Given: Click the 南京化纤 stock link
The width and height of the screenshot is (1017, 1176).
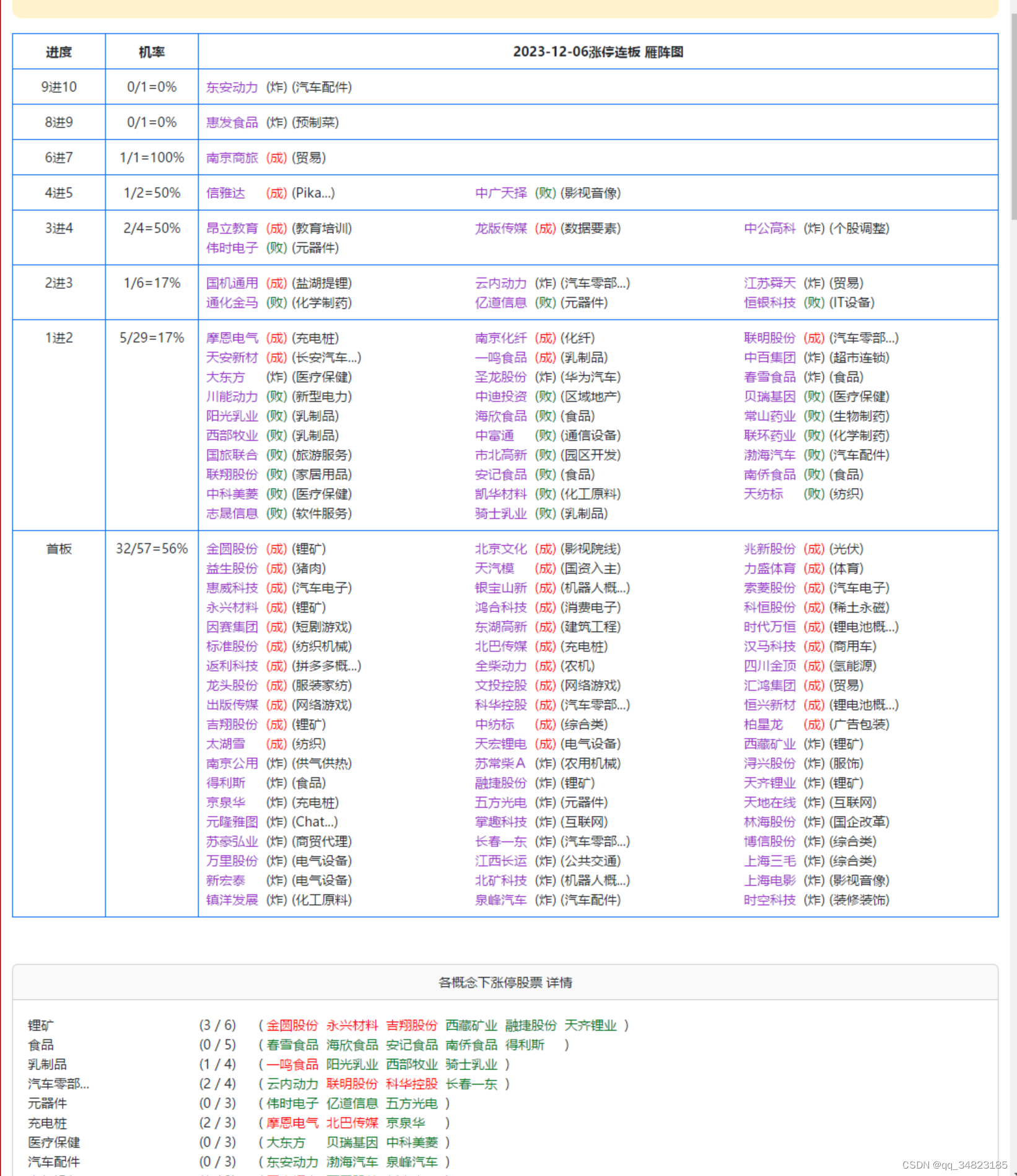Looking at the screenshot, I should pyautogui.click(x=501, y=338).
